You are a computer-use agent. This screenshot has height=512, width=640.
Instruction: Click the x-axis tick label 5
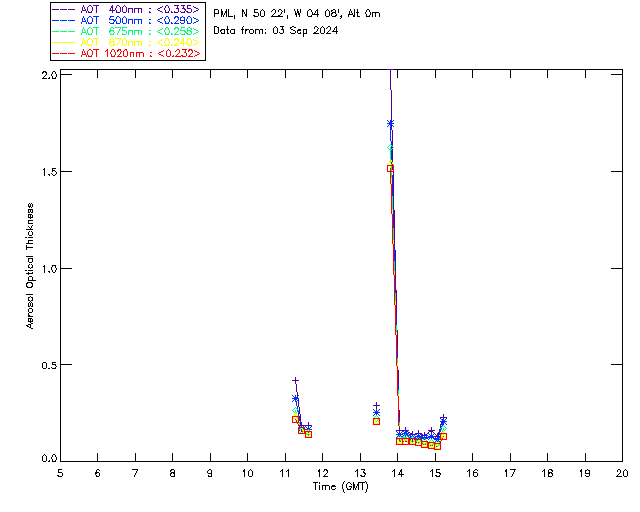click(x=60, y=473)
